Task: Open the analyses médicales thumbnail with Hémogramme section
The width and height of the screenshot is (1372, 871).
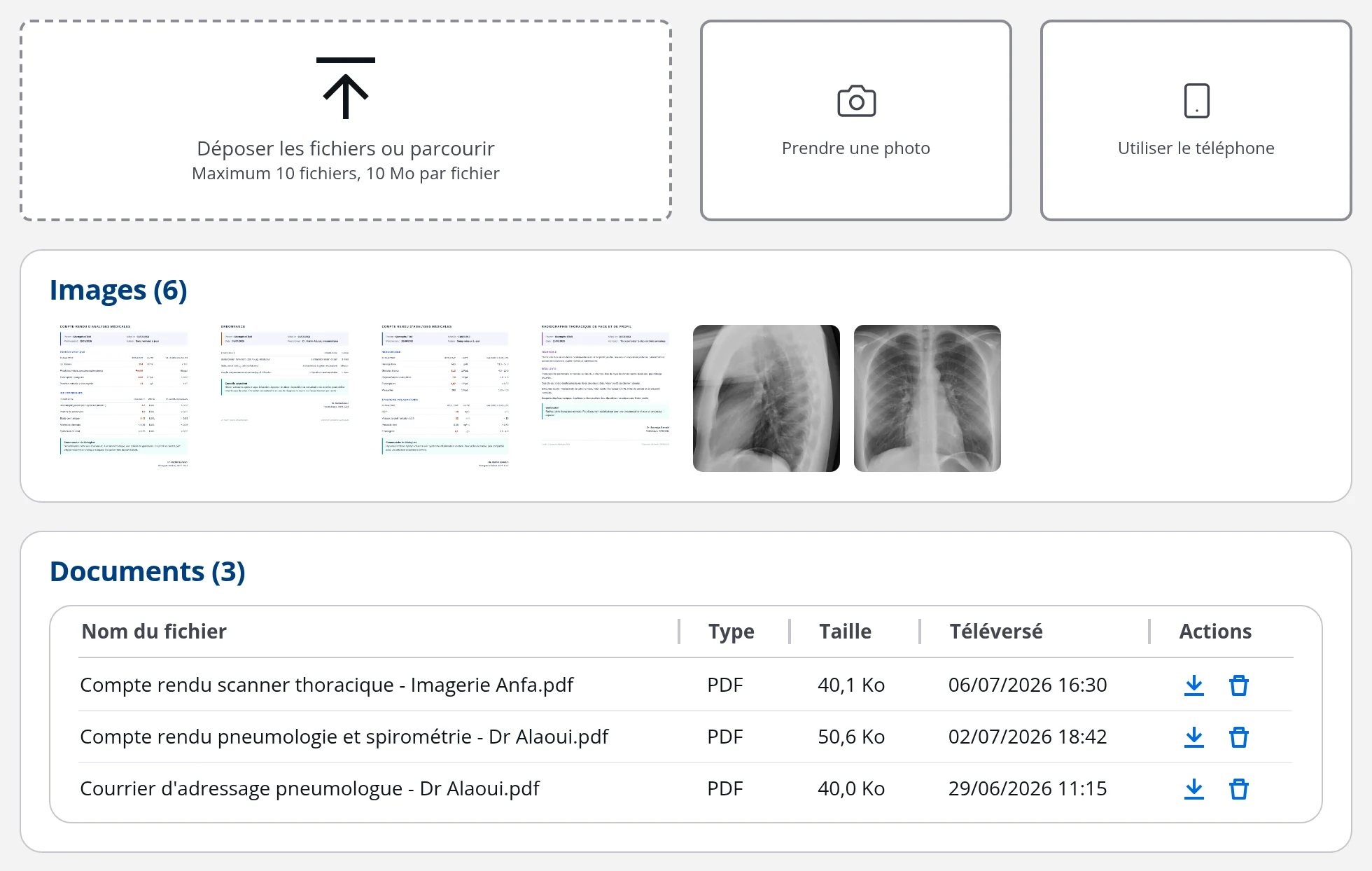Action: [x=446, y=398]
